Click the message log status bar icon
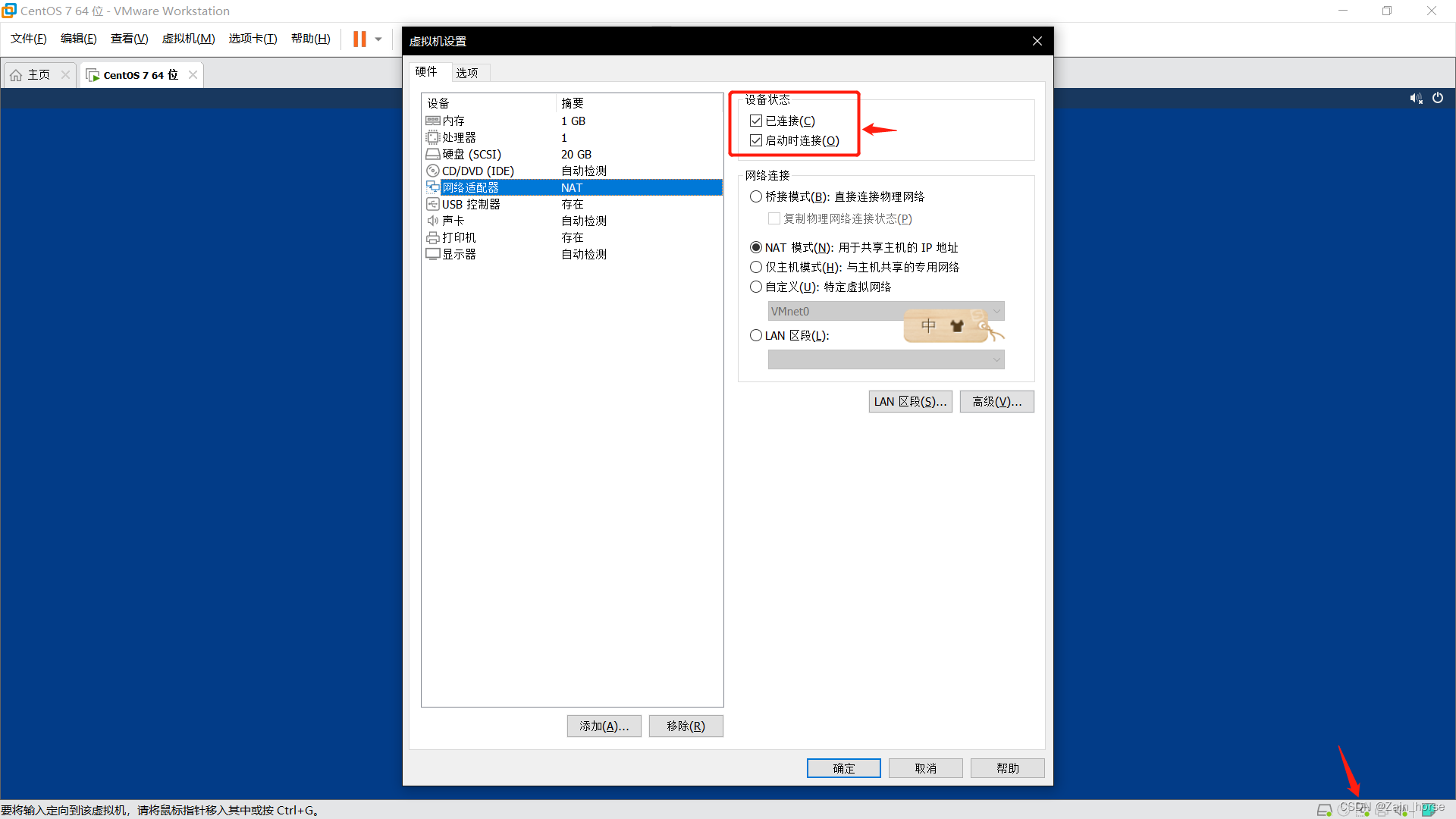 [x=1429, y=809]
